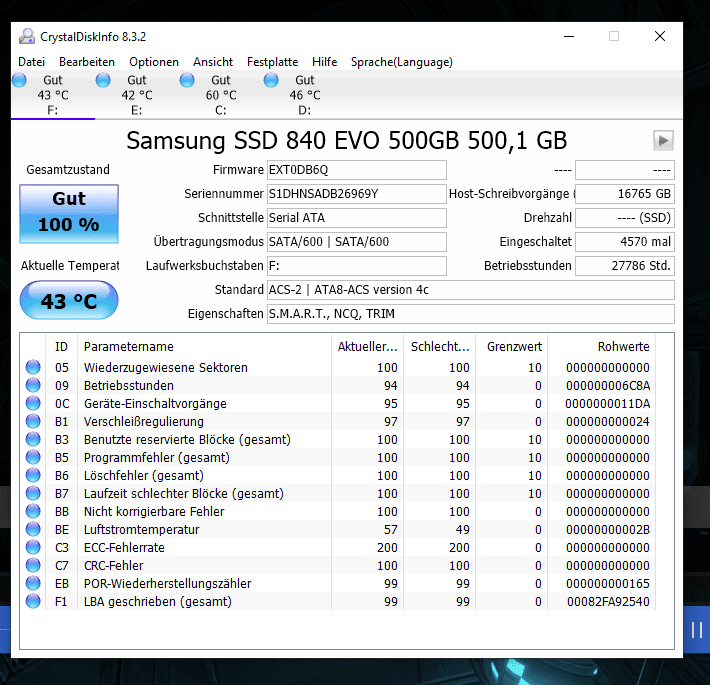Go to next disk with arrow button

(663, 140)
